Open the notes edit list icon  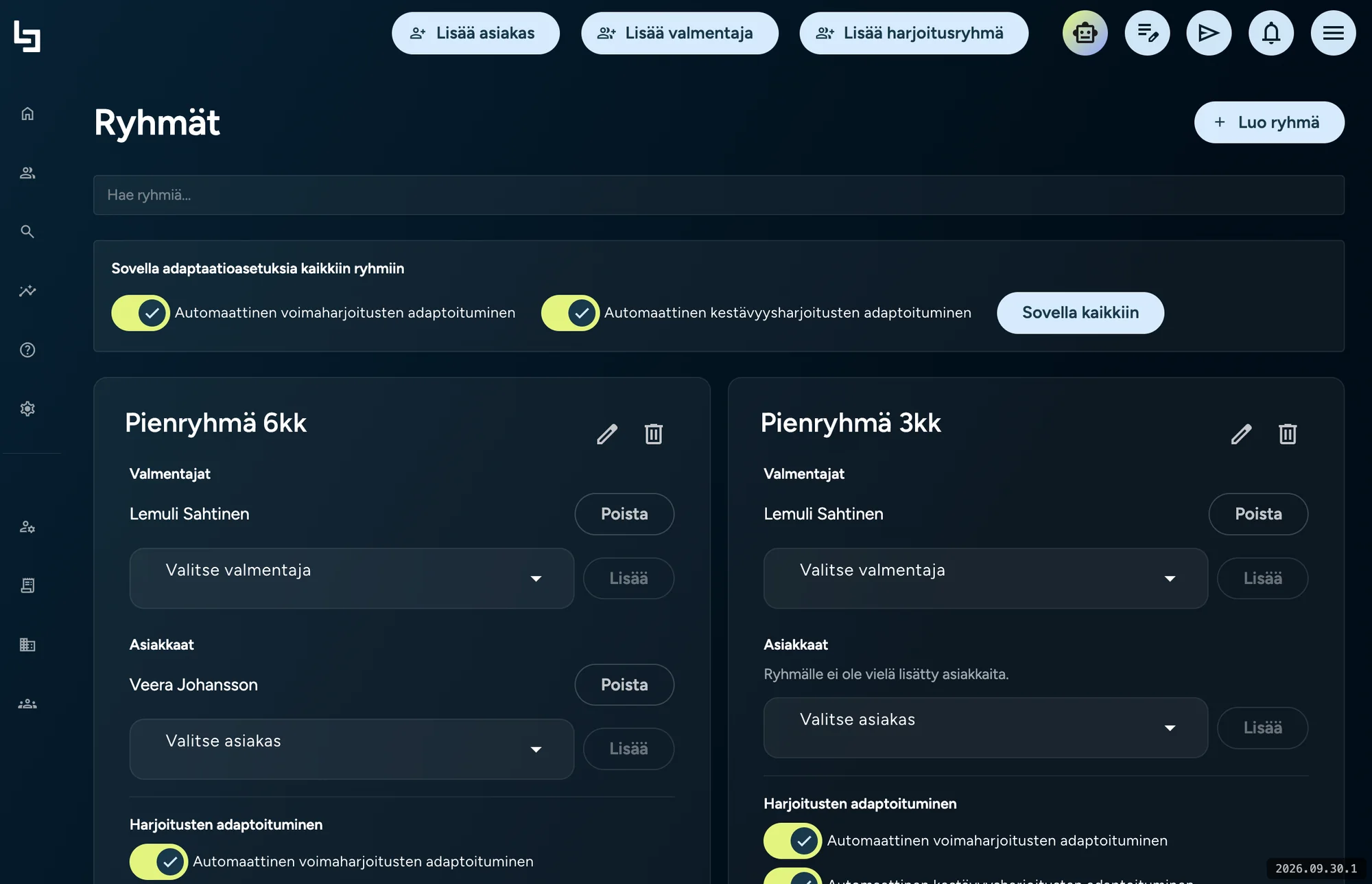tap(1148, 33)
